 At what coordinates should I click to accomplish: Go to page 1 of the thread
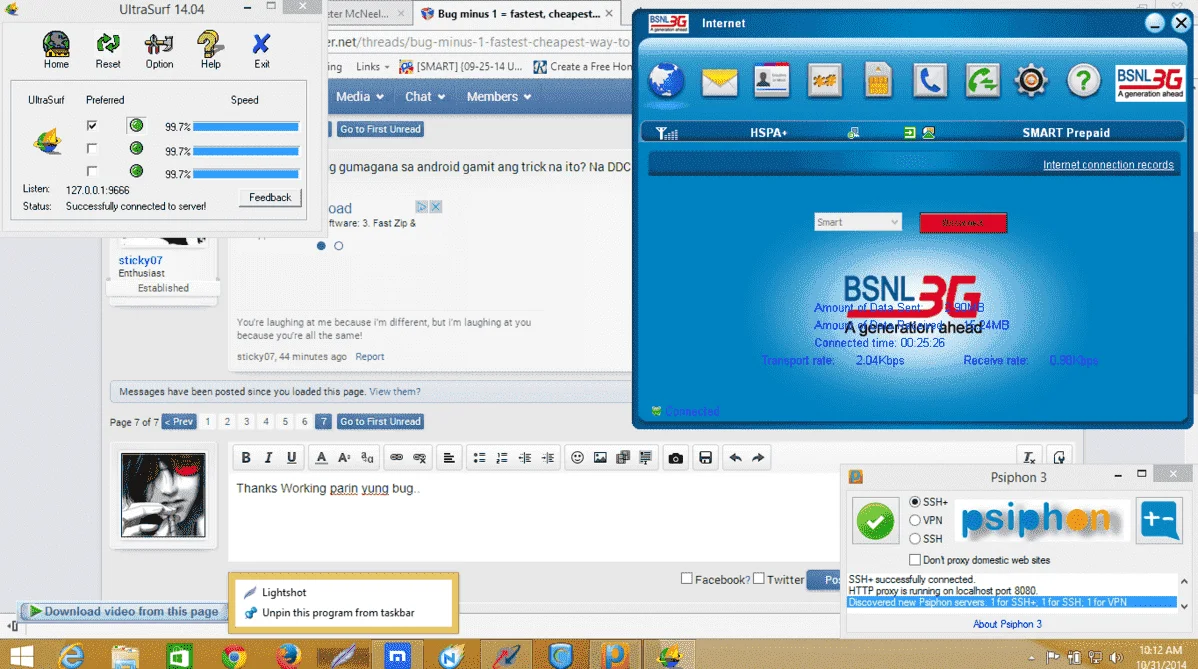point(207,422)
